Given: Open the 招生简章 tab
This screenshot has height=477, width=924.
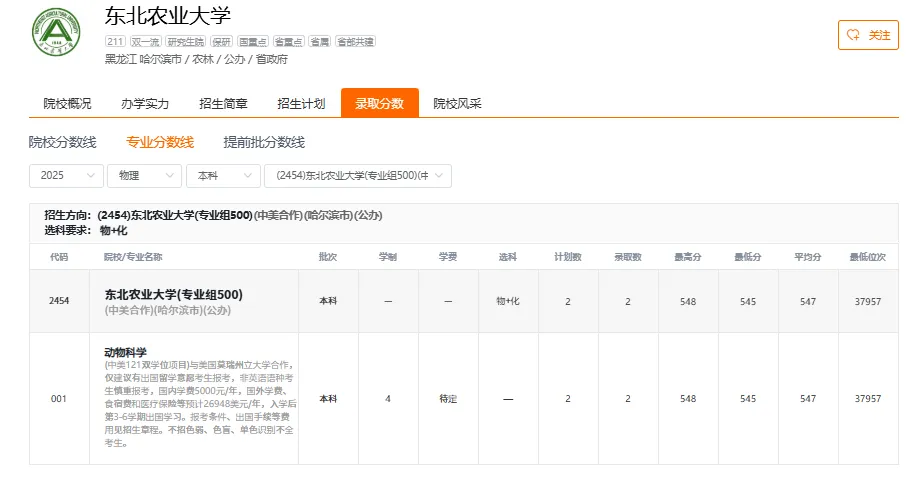Looking at the screenshot, I should [223, 103].
